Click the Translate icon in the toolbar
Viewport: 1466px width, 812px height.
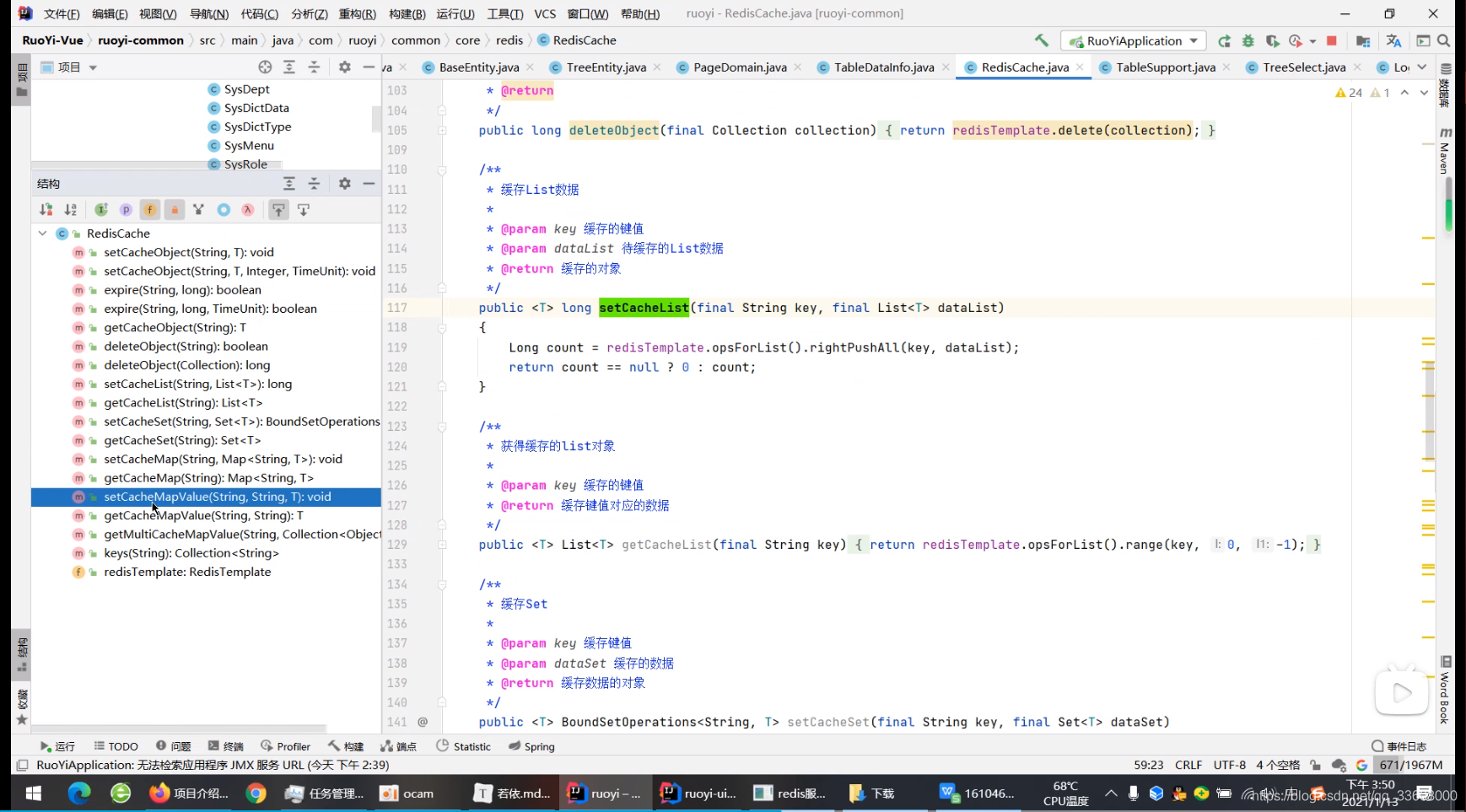tap(1393, 40)
